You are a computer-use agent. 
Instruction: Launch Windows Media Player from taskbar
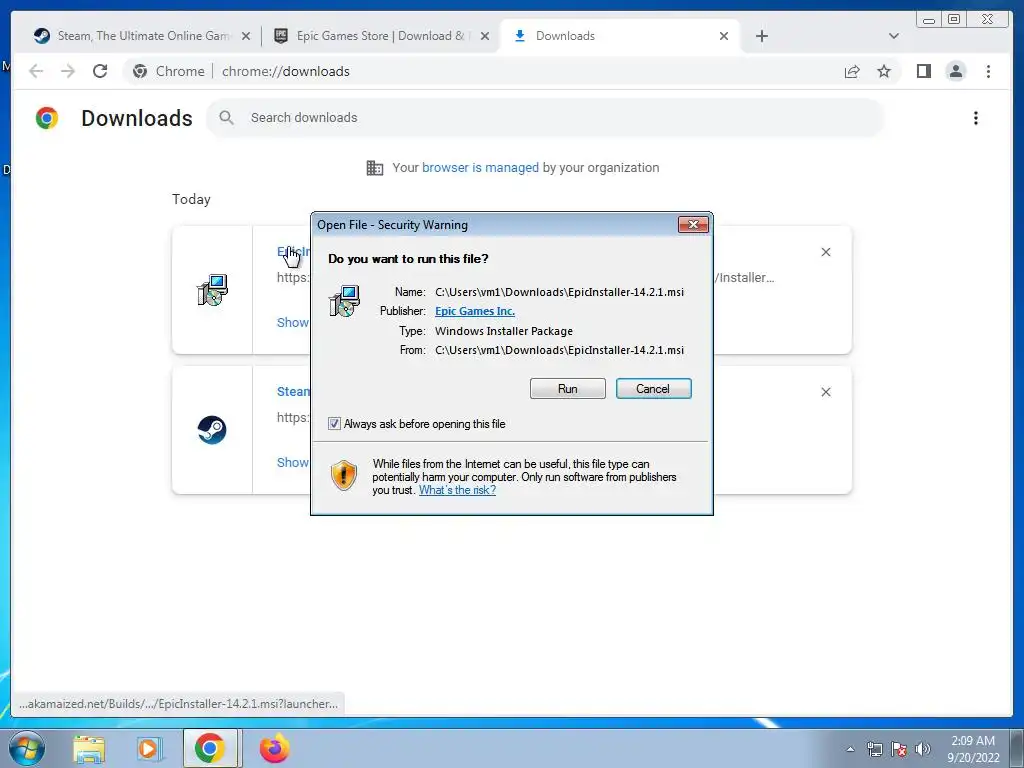pyautogui.click(x=148, y=749)
